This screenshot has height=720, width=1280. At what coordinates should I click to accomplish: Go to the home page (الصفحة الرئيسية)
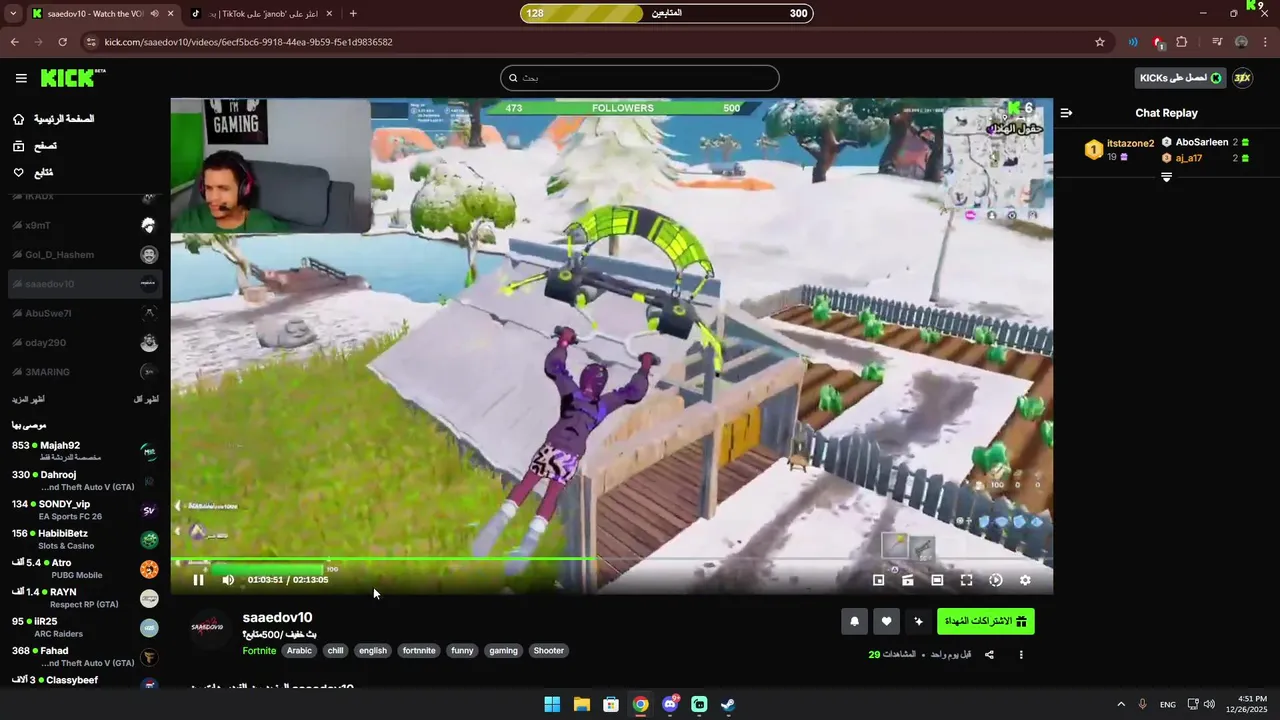[x=54, y=119]
